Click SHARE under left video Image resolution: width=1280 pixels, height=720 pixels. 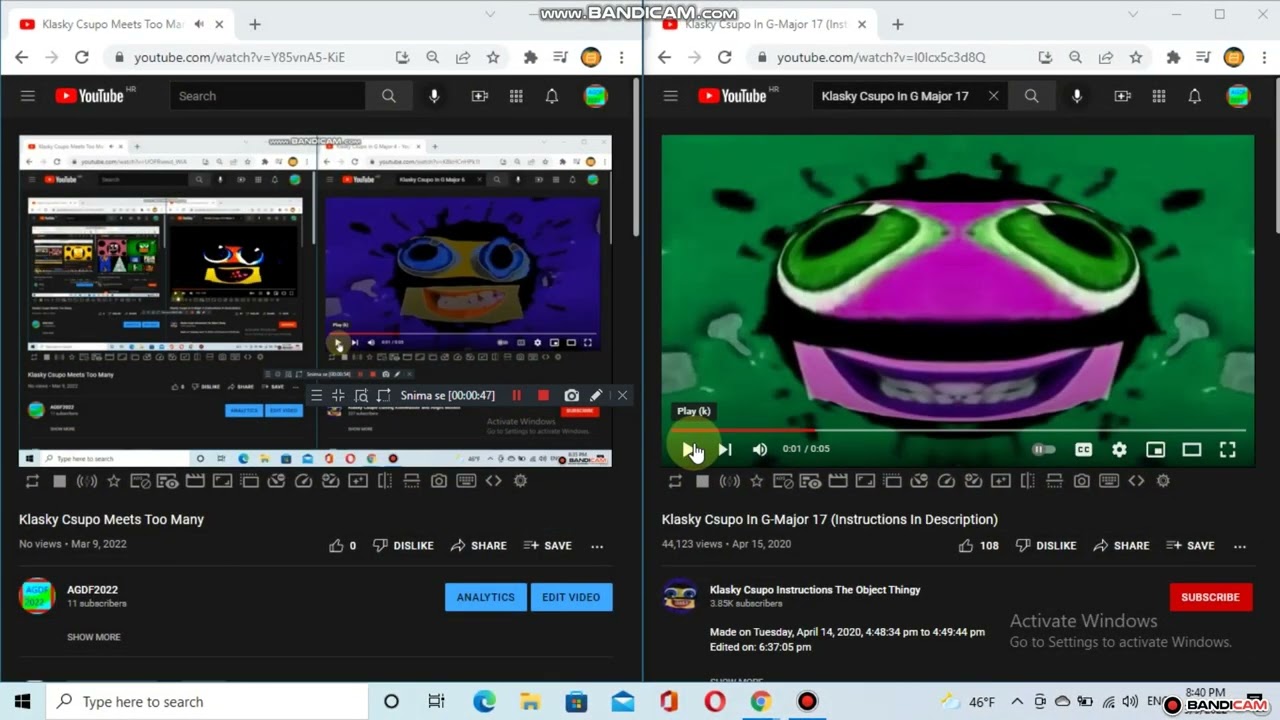478,546
